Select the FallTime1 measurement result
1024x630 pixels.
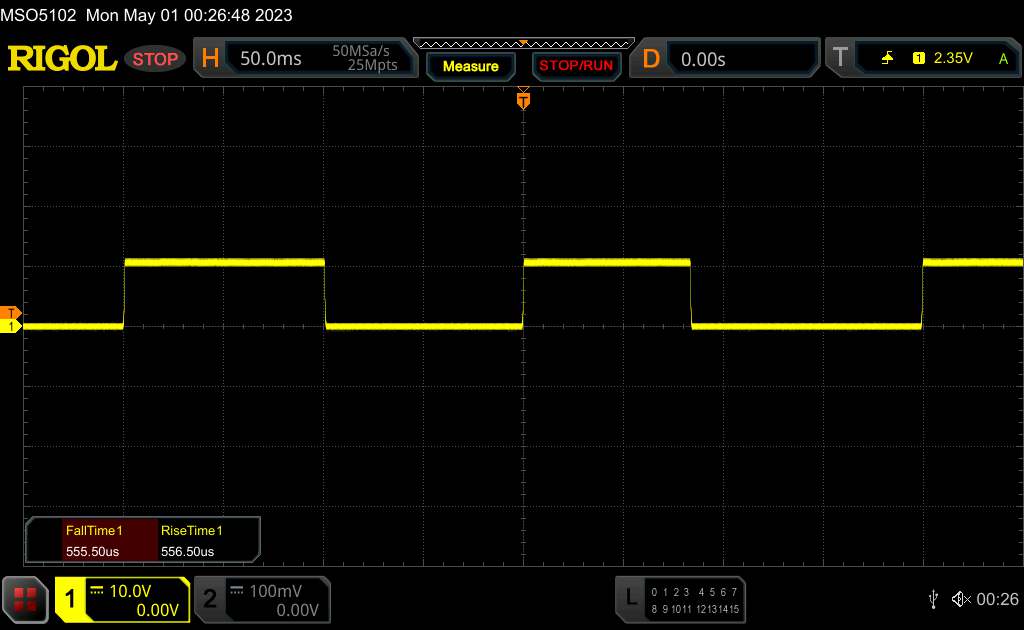[x=93, y=541]
